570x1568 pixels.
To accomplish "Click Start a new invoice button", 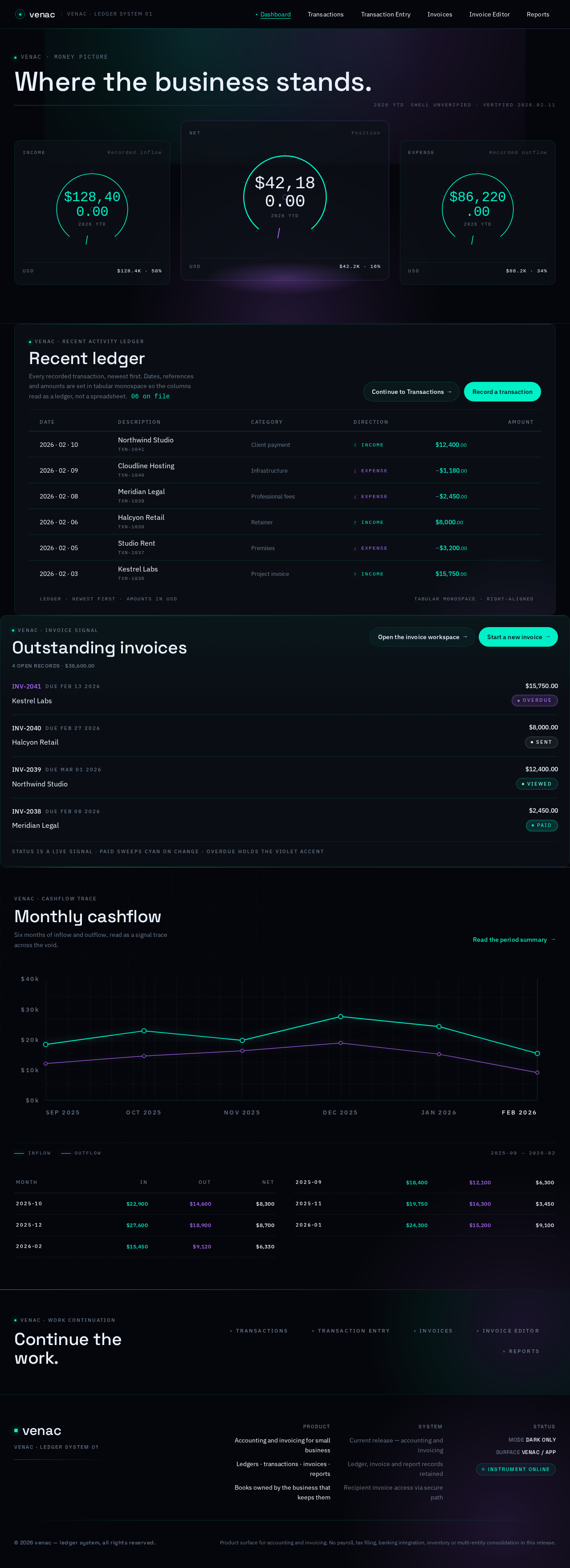I will 518,637.
